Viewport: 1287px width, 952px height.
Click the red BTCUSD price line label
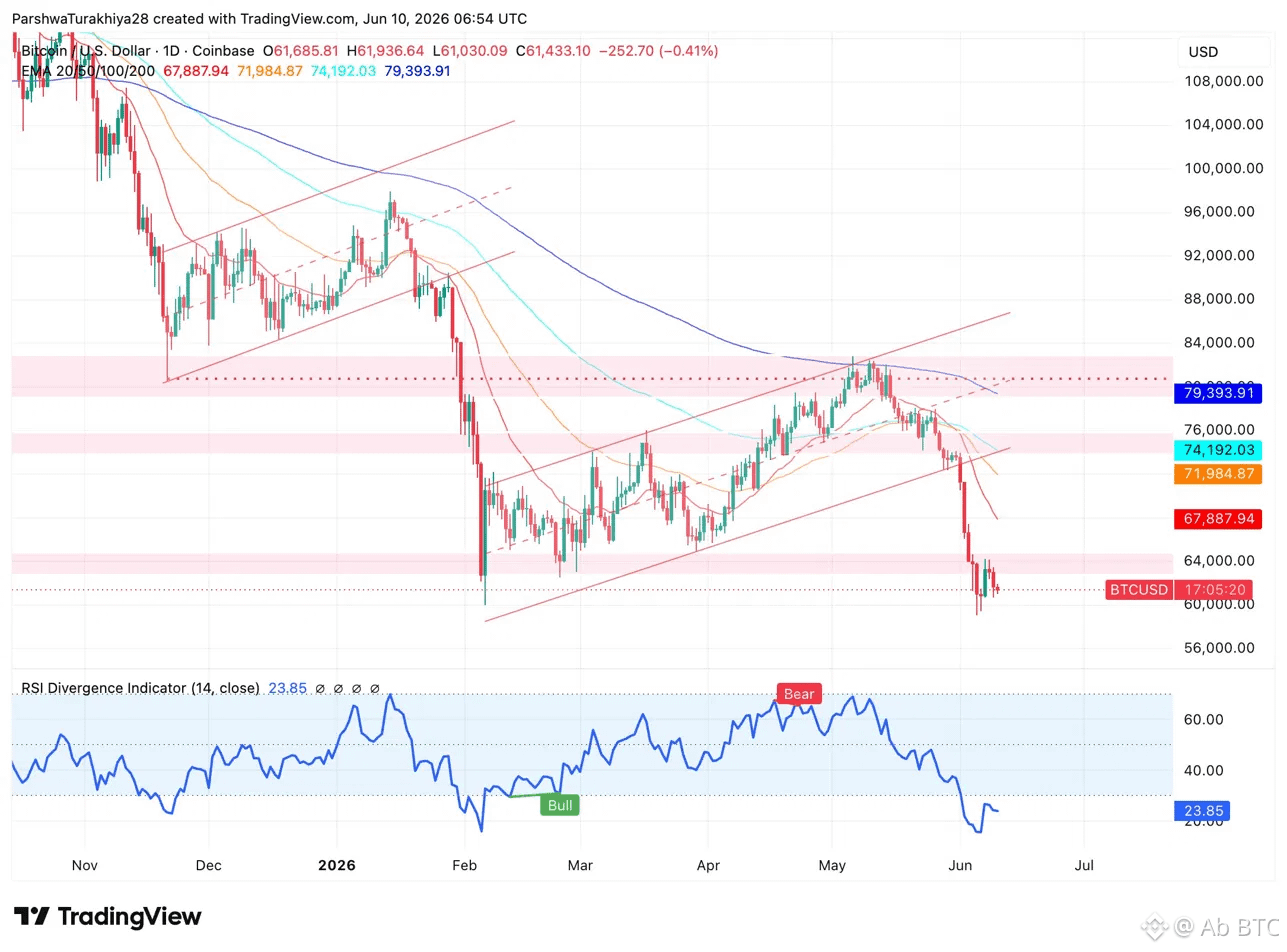(1138, 590)
